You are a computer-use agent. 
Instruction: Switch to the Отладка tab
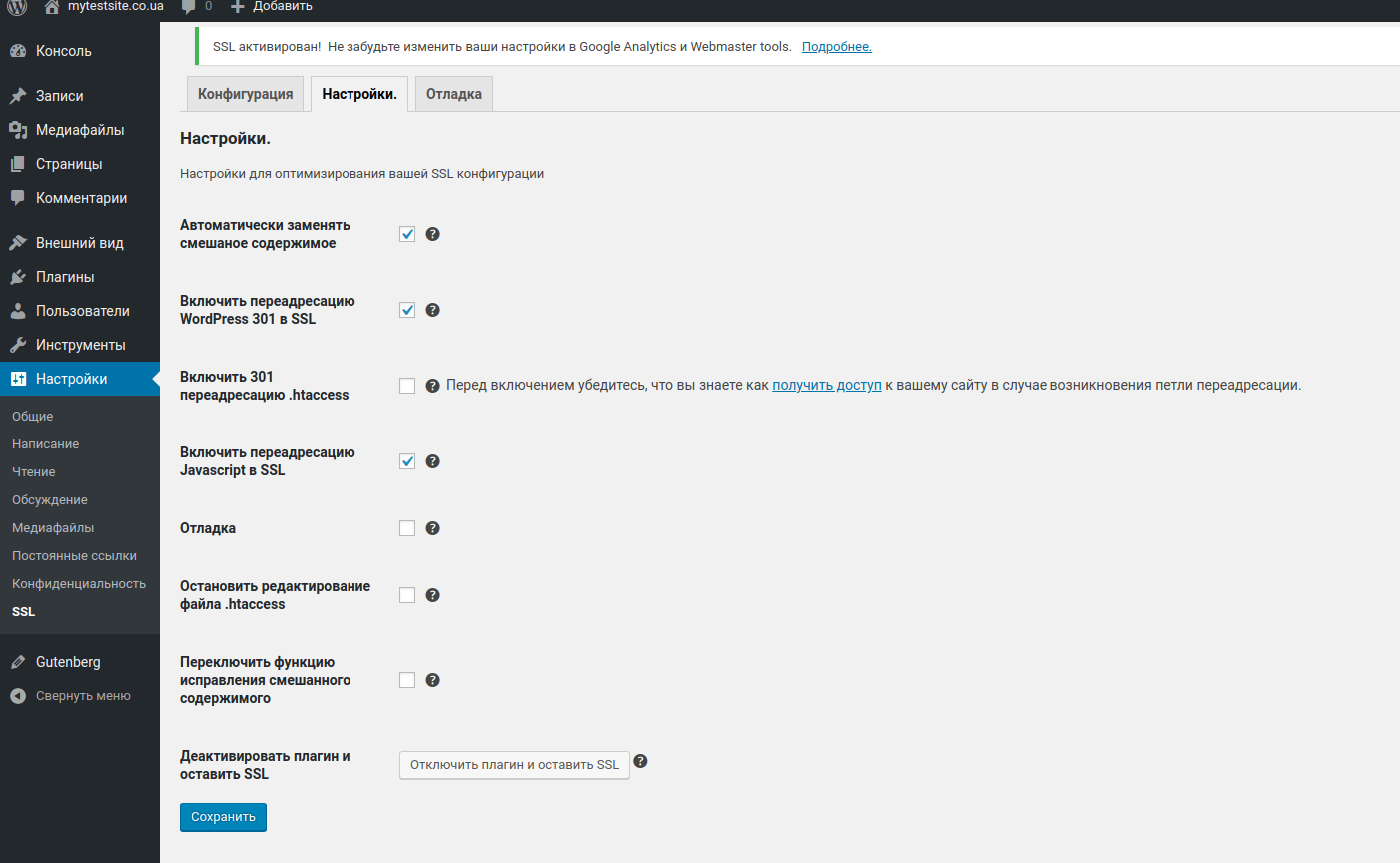click(453, 94)
